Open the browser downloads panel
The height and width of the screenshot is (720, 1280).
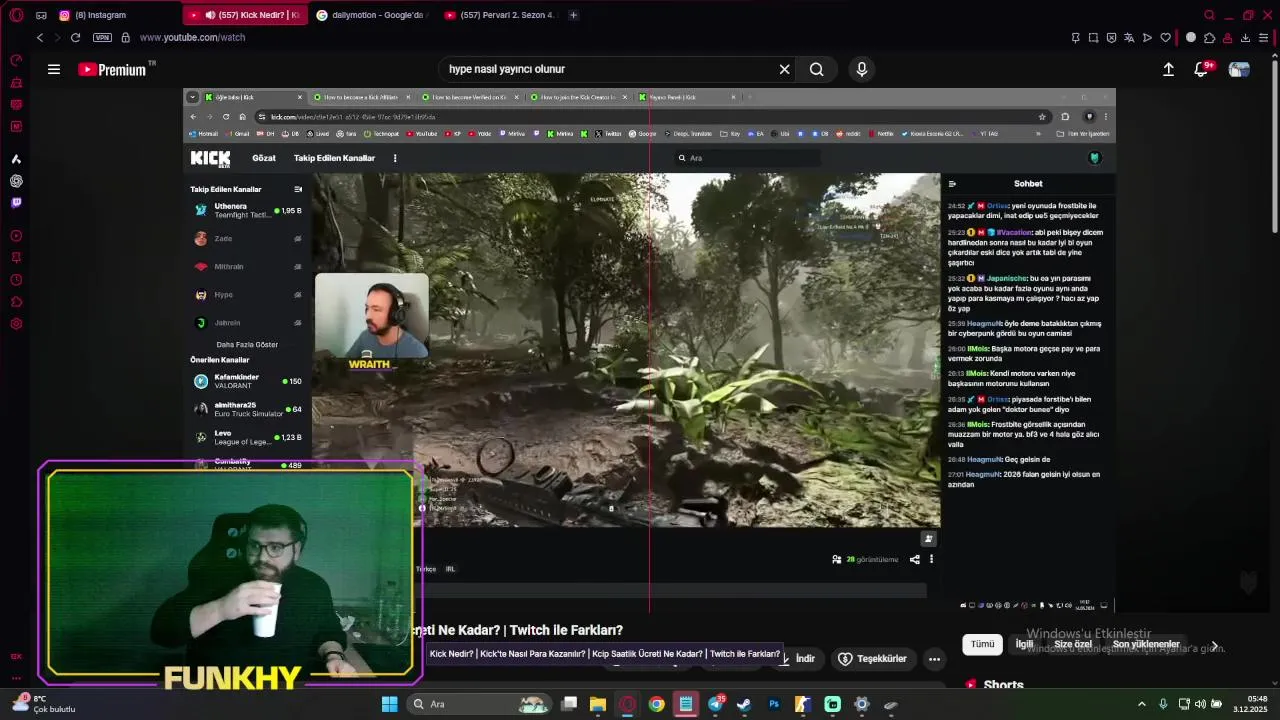coord(1245,38)
